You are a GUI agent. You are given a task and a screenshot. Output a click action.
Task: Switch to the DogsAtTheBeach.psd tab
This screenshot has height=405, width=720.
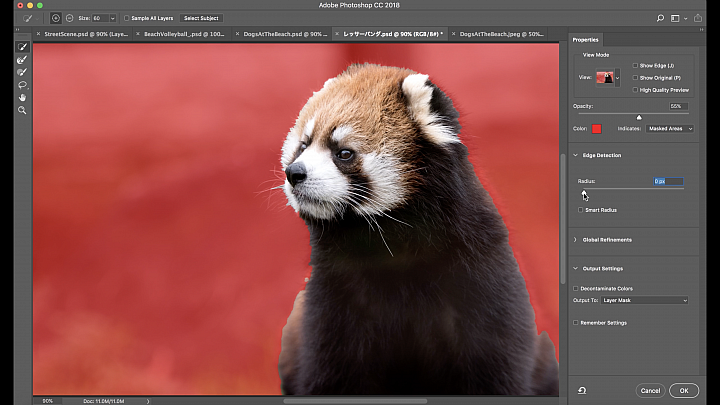(285, 34)
